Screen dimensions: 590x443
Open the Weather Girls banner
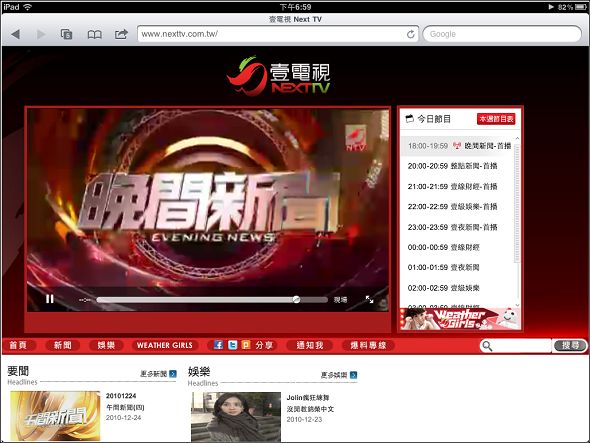461,319
